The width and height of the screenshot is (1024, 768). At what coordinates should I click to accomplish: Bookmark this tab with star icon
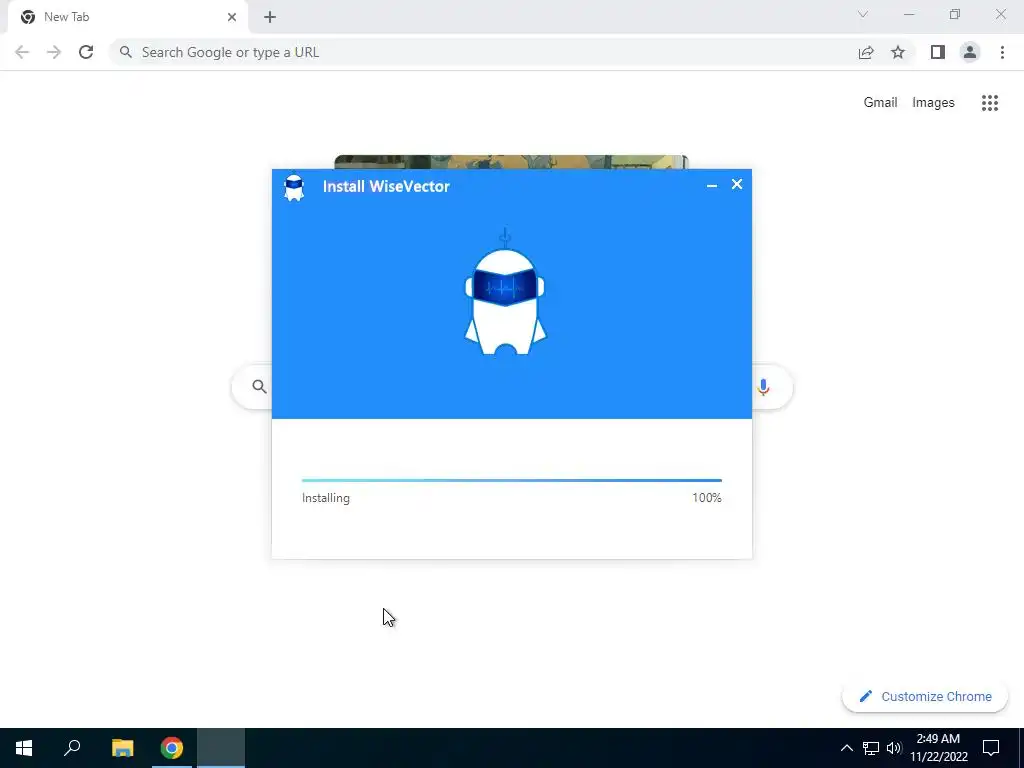898,52
